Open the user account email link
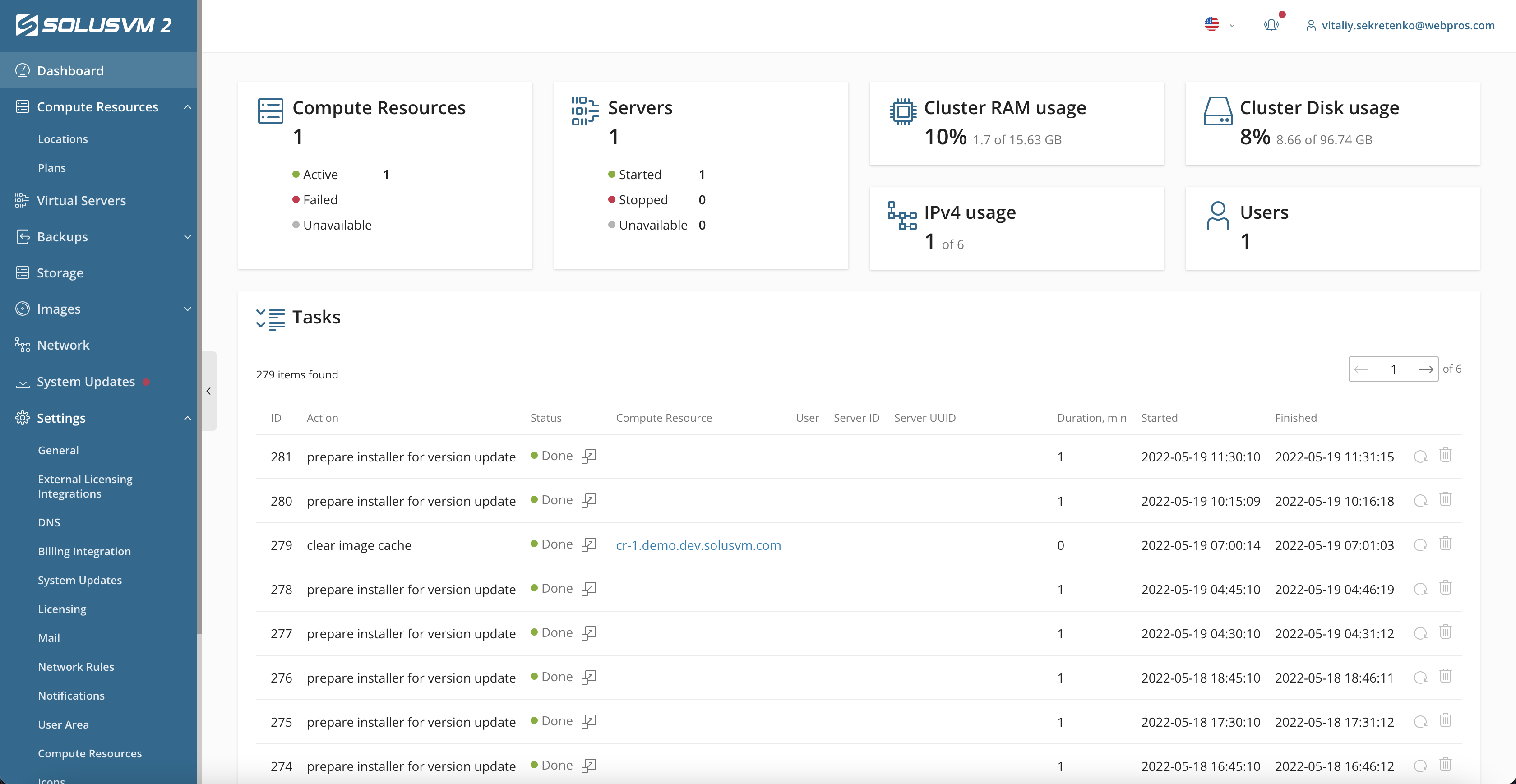This screenshot has height=784, width=1516. 1407,25
